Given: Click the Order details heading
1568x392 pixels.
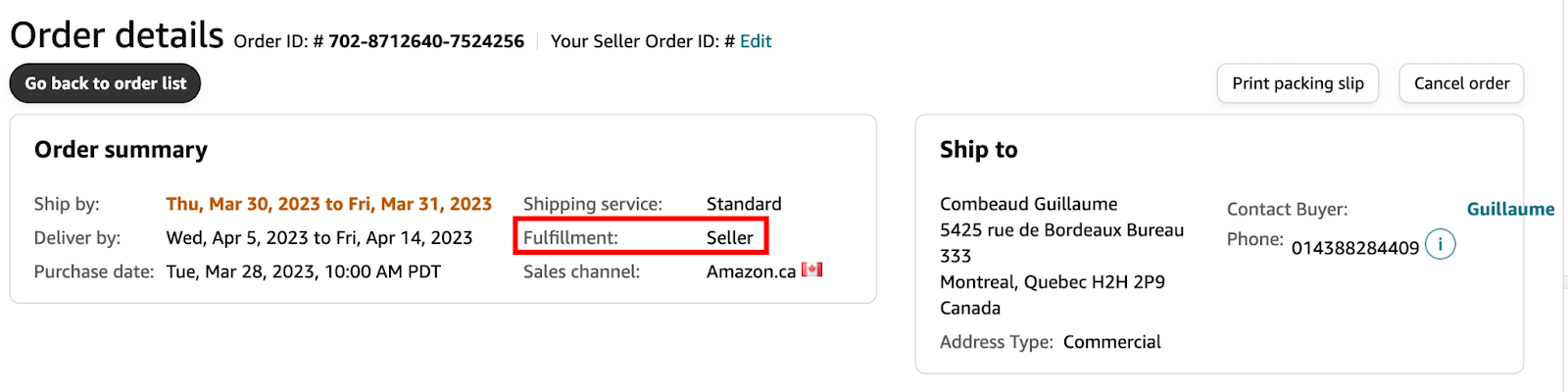Looking at the screenshot, I should tap(117, 35).
